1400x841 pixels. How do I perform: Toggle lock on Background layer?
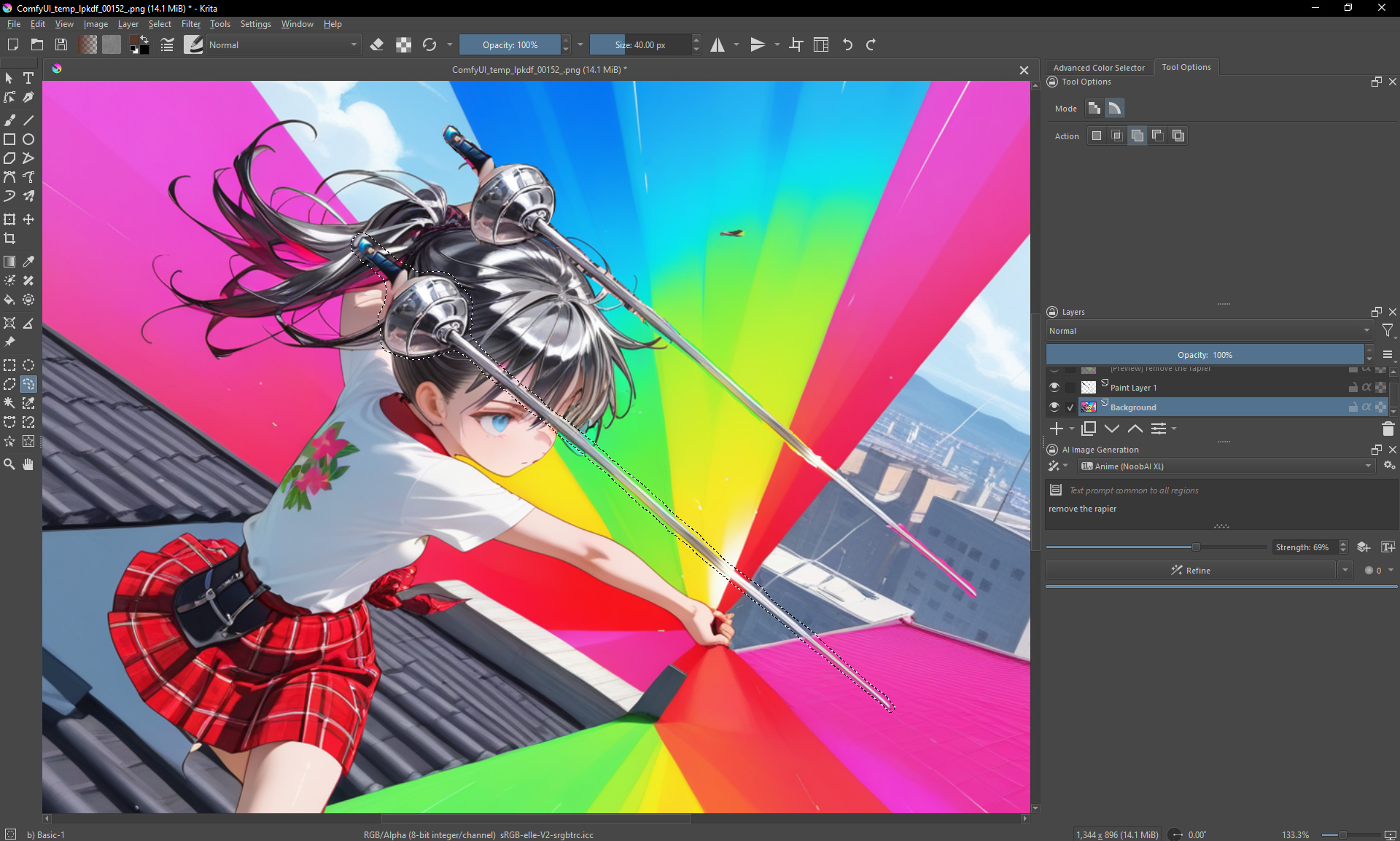click(1353, 407)
